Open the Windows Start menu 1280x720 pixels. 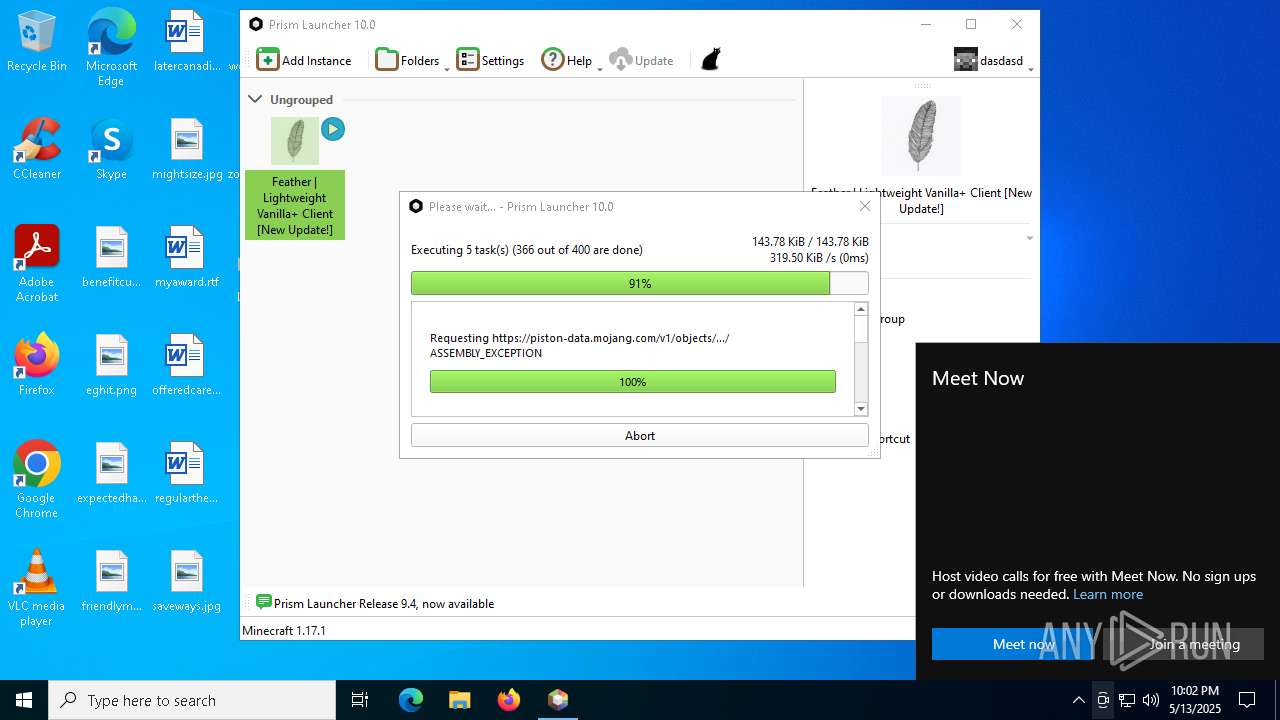24,700
